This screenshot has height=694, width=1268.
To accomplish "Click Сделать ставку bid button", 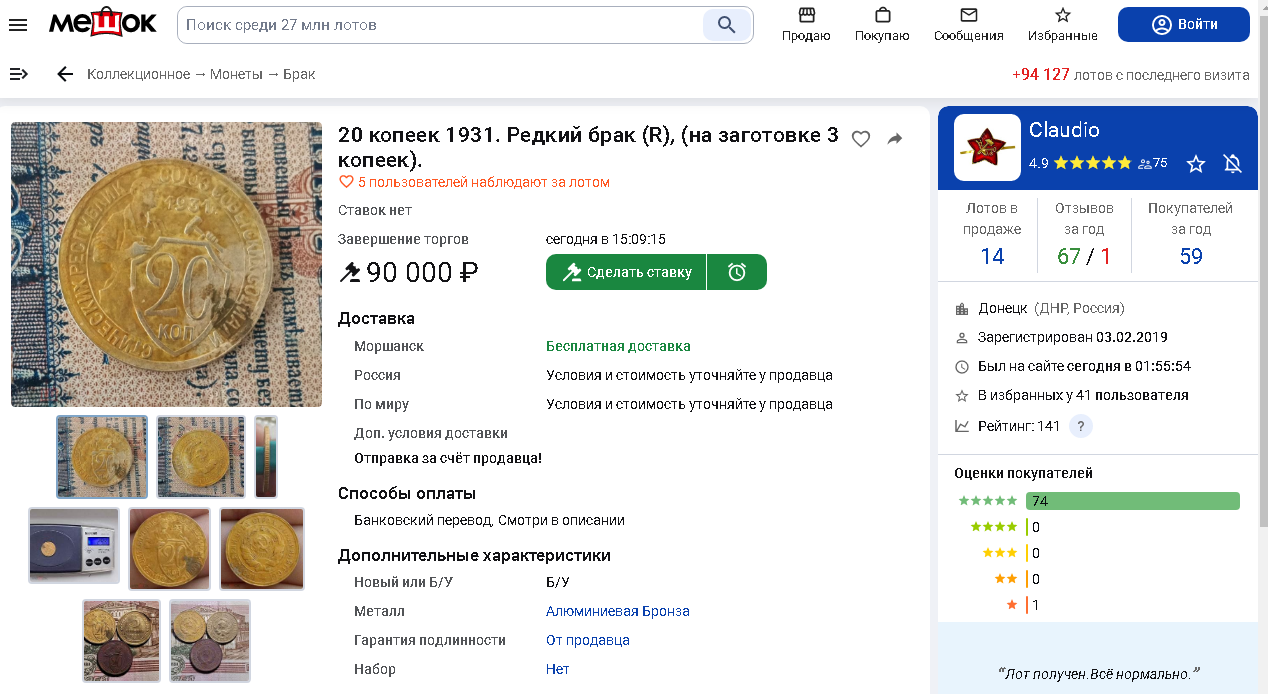I will click(x=626, y=272).
